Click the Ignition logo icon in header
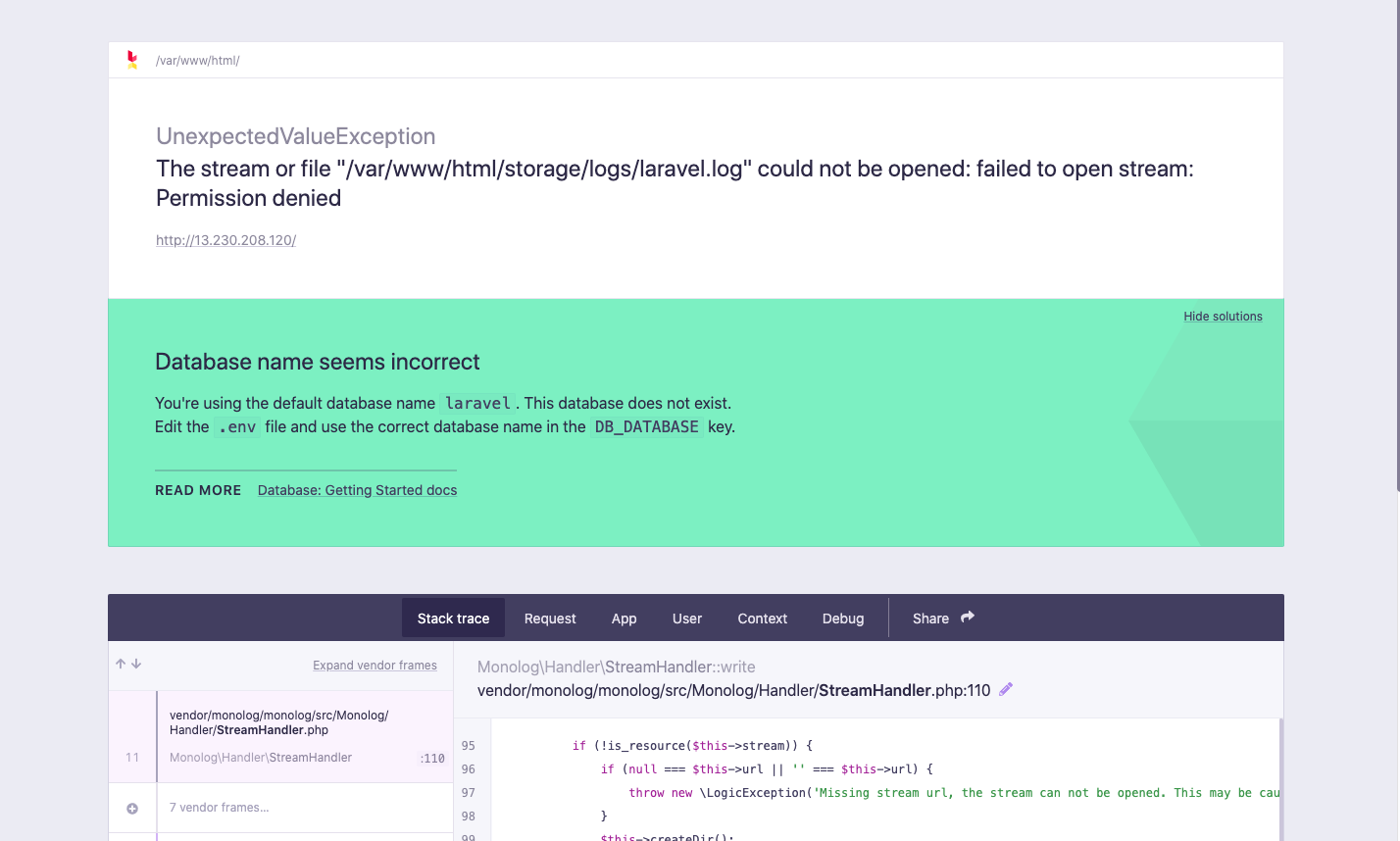Image resolution: width=1400 pixels, height=841 pixels. (131, 61)
